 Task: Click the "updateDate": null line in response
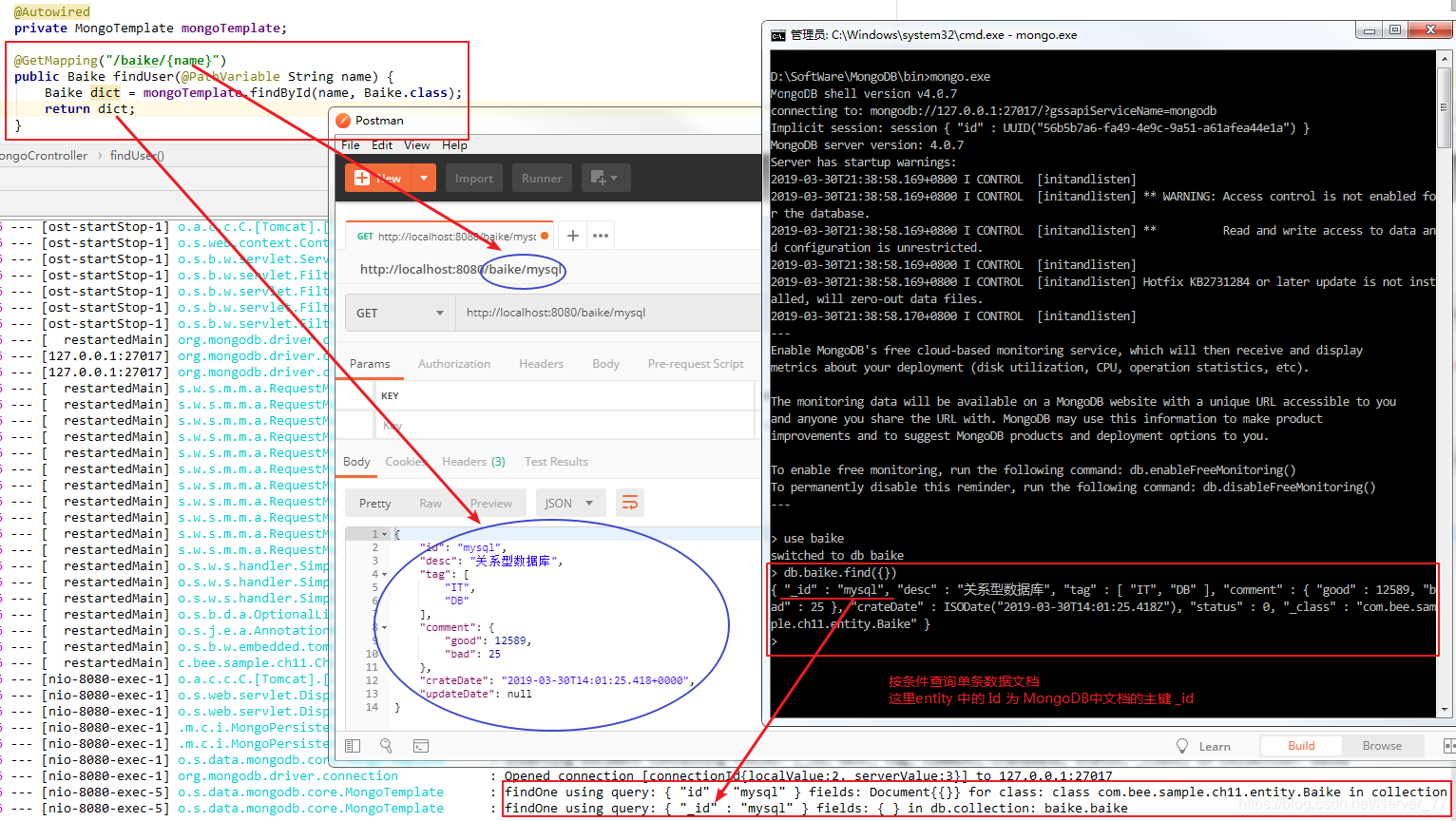point(476,694)
